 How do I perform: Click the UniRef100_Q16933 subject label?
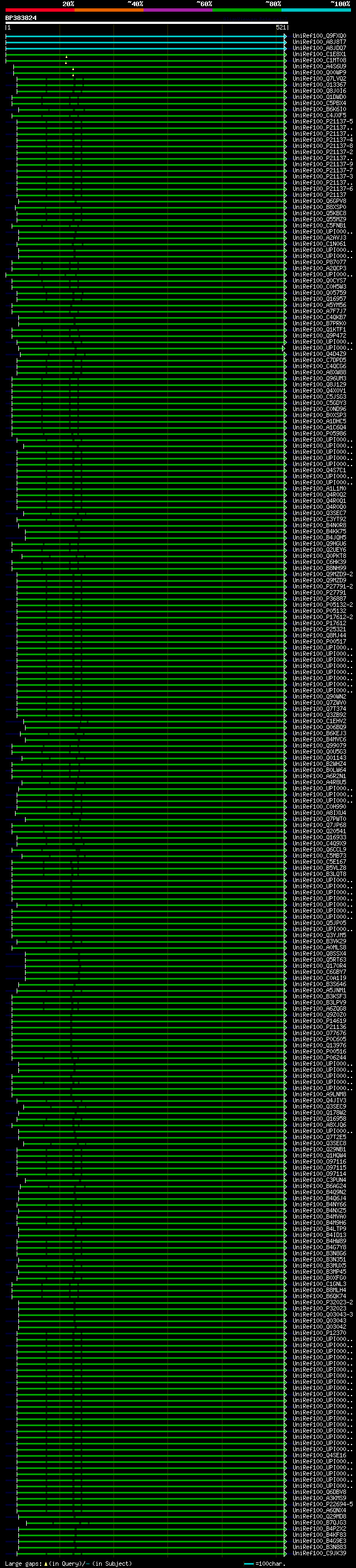click(x=319, y=837)
